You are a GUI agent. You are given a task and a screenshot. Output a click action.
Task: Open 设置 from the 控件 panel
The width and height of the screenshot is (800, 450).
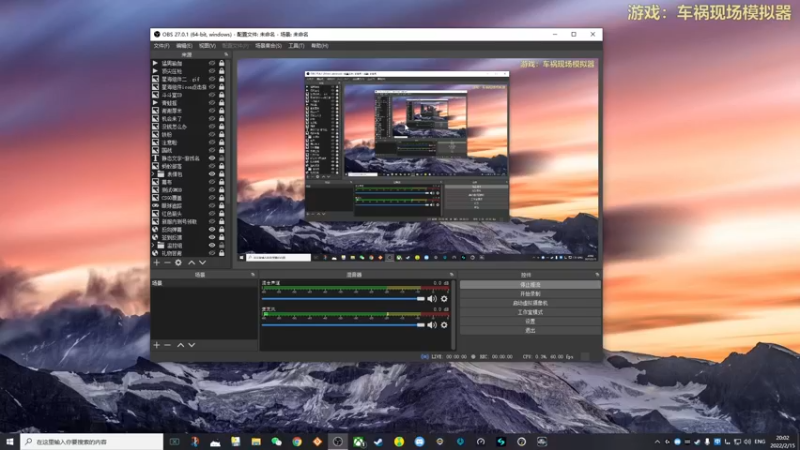click(530, 321)
